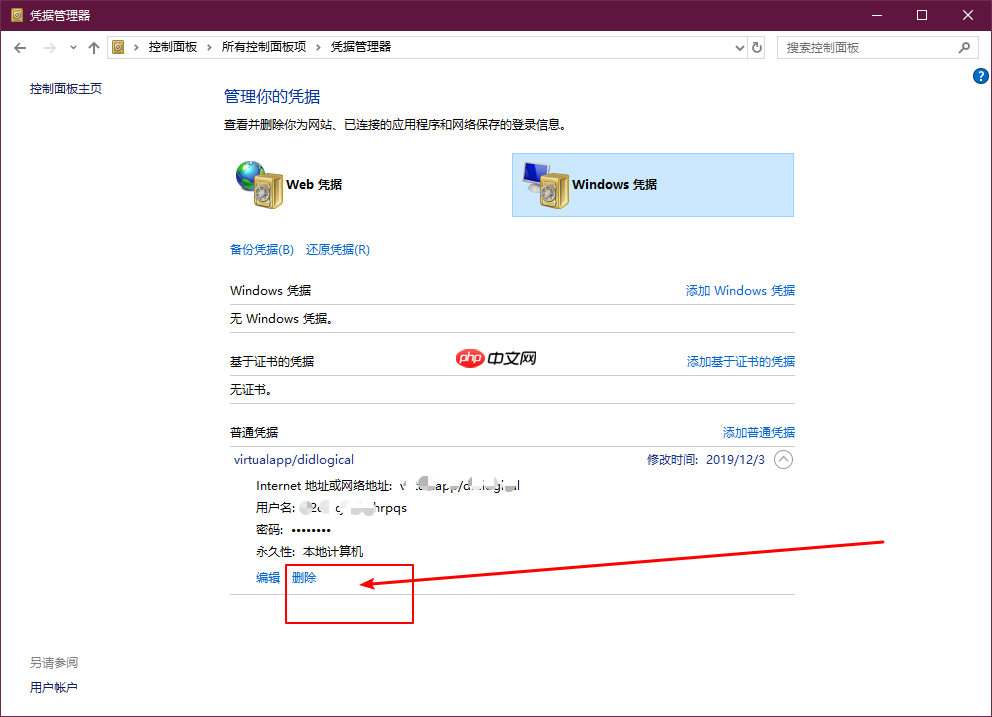Open 备份凭据(B)
Viewport: 992px width, 717px height.
[261, 249]
